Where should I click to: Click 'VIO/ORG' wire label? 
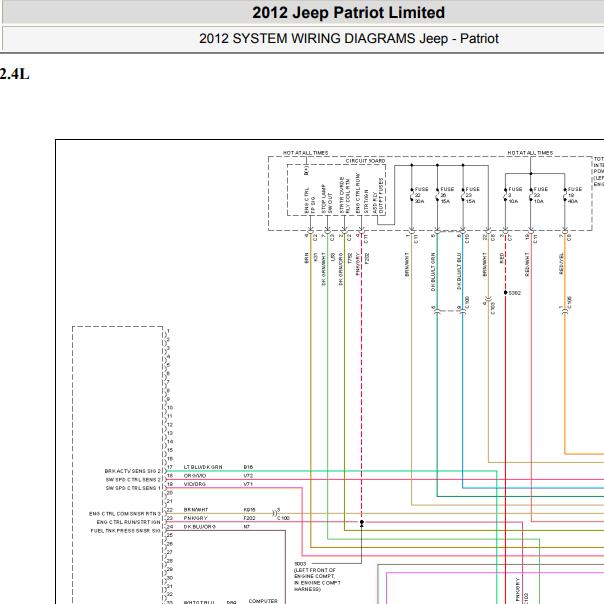pyautogui.click(x=195, y=484)
